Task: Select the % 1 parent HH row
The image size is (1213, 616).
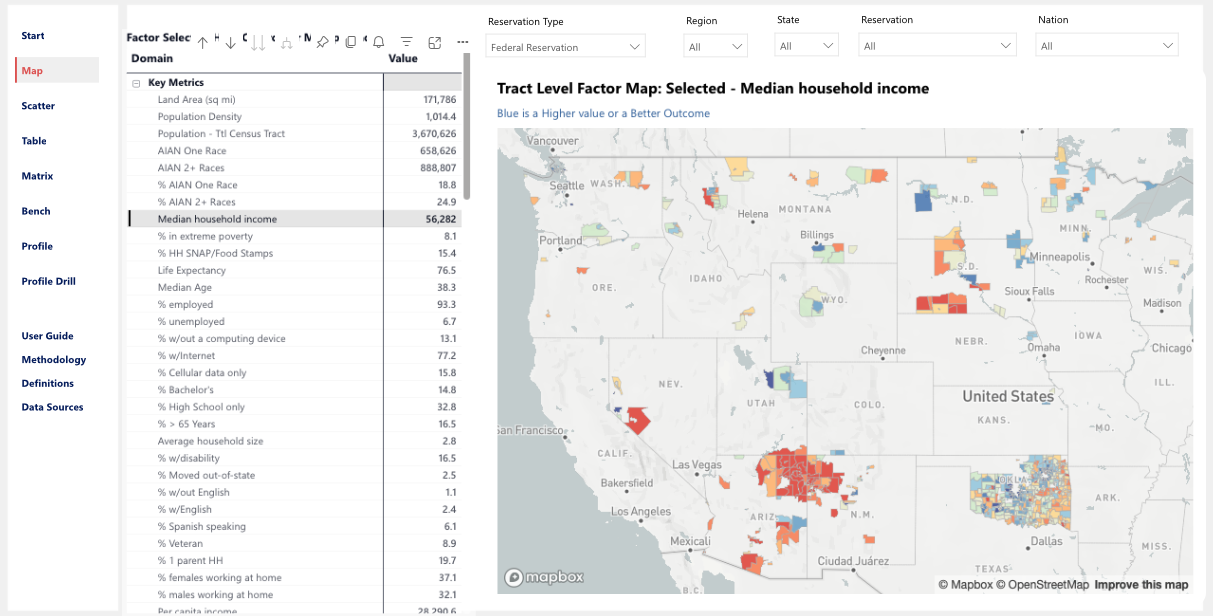Action: [x=294, y=561]
